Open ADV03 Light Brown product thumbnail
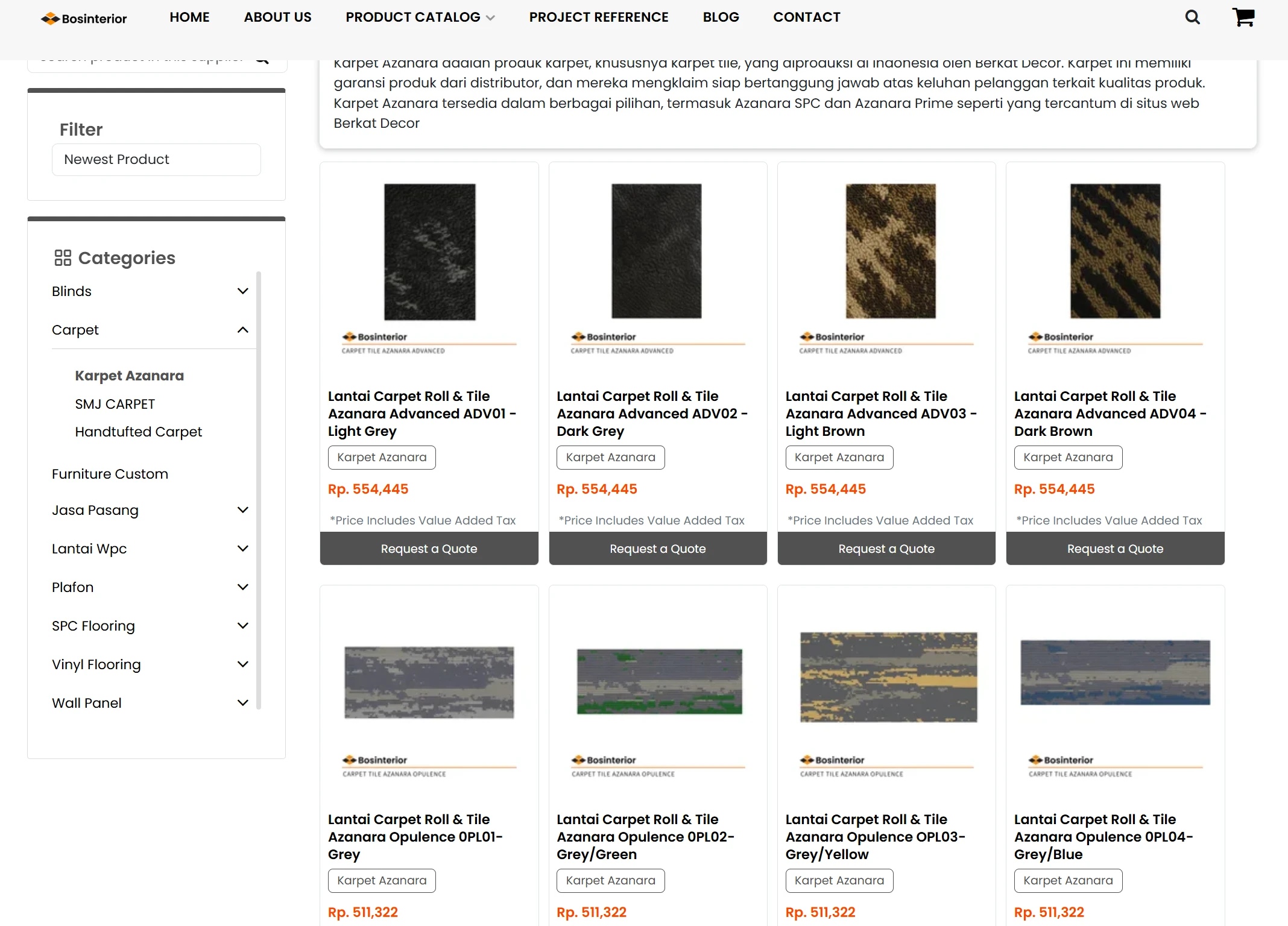The width and height of the screenshot is (1288, 926). 886,269
